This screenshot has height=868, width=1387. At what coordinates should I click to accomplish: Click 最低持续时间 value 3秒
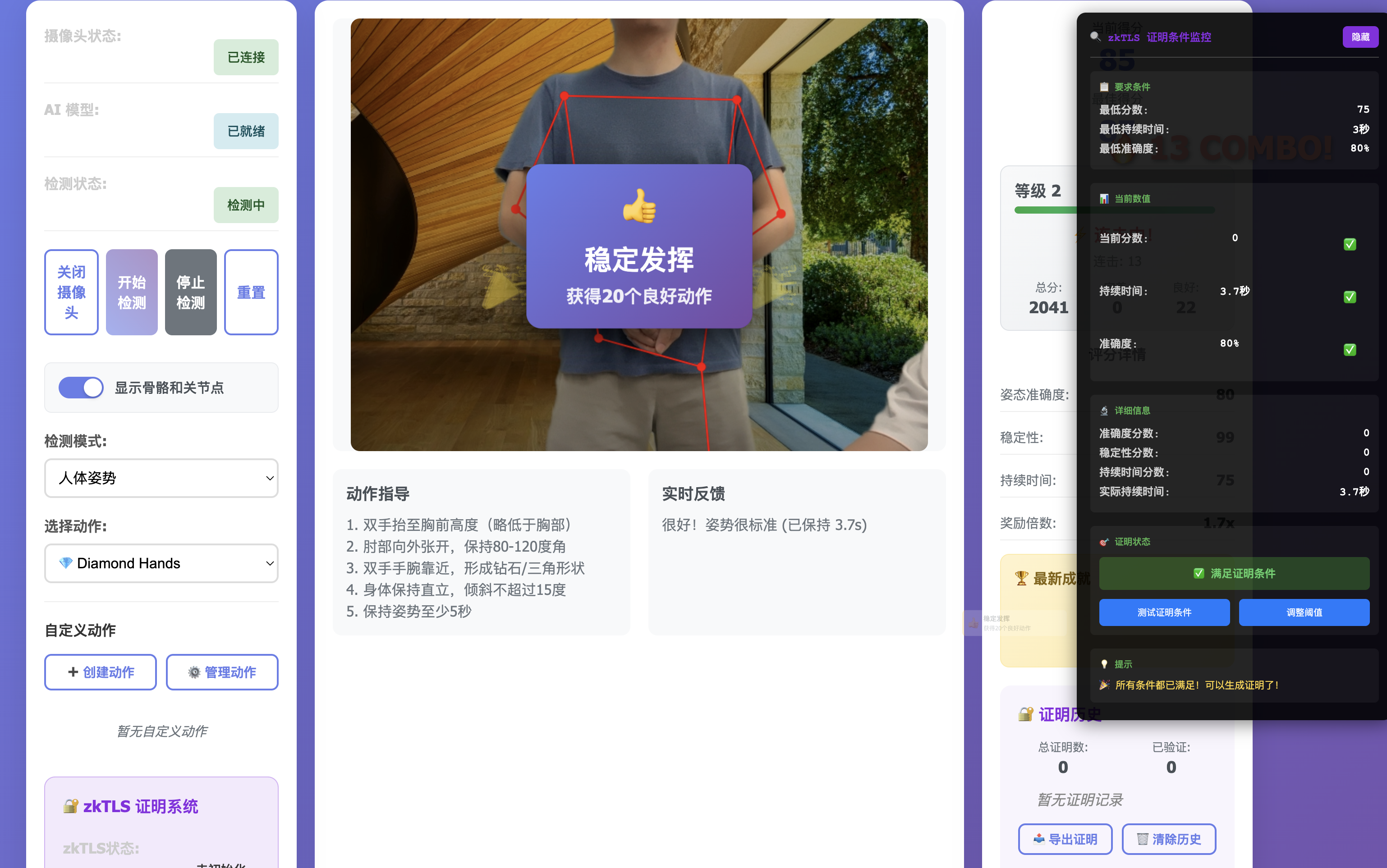1360,128
